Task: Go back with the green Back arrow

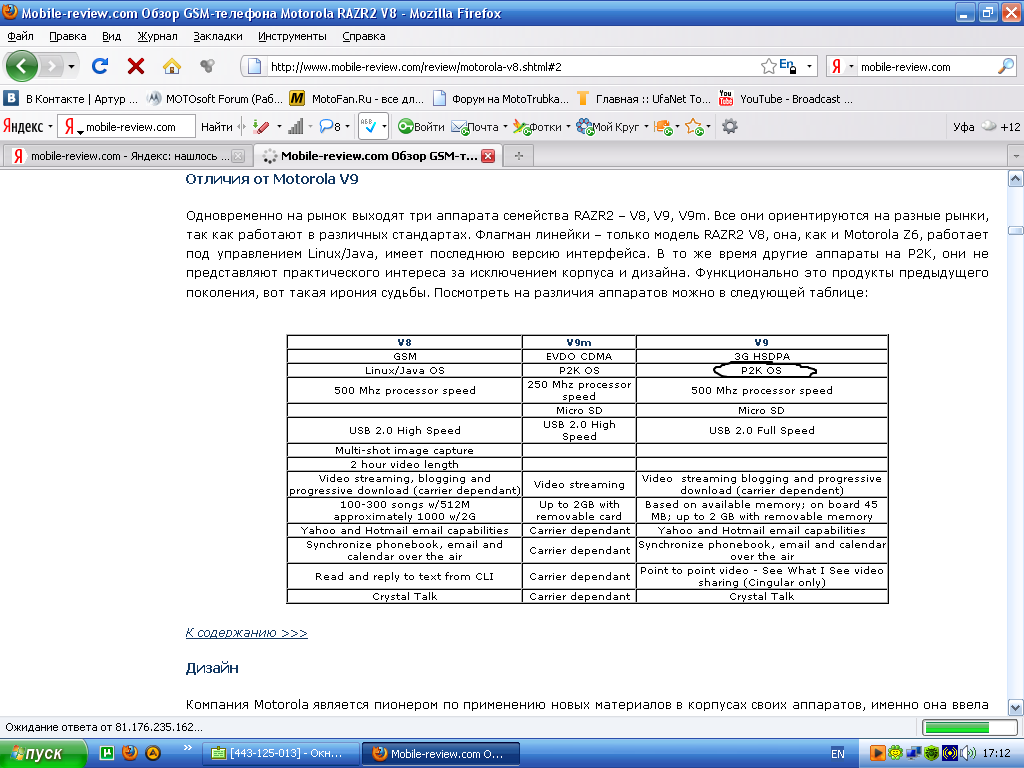Action: pos(22,66)
